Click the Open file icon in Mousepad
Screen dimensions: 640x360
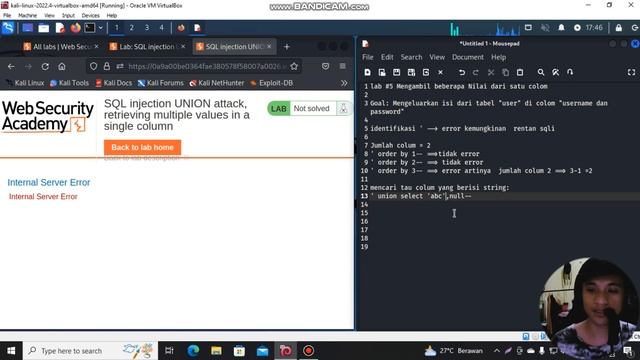pyautogui.click(x=382, y=72)
